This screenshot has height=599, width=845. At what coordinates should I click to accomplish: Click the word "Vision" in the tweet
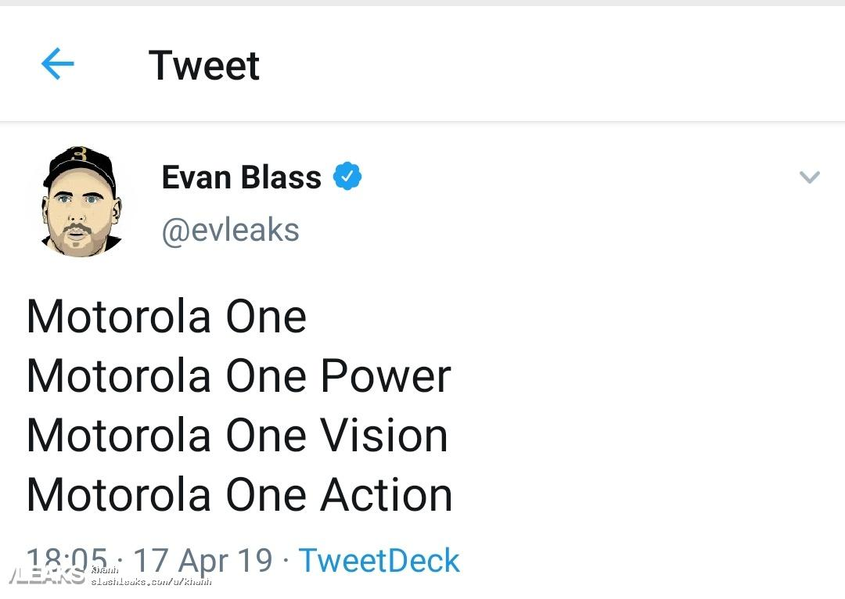tap(384, 436)
